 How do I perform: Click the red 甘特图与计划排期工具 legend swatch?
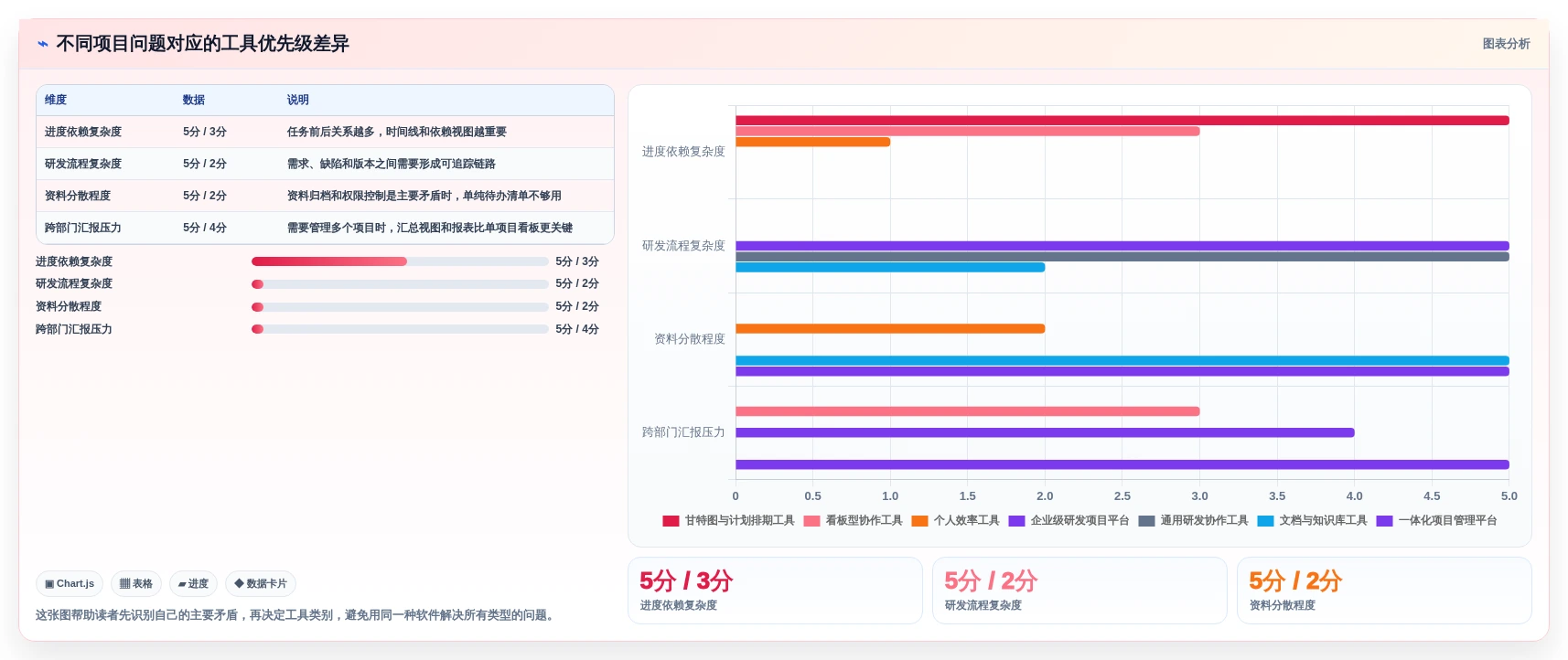click(x=671, y=521)
